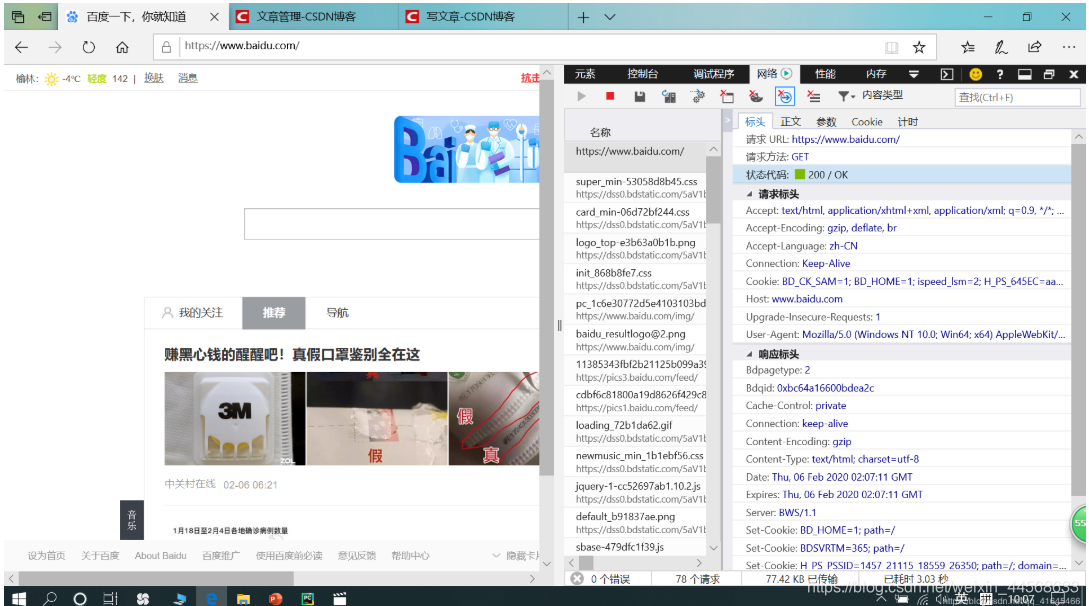Viewport: 1089px width, 606px height.
Task: Open the 3M mask thumbnail image
Action: (x=235, y=419)
